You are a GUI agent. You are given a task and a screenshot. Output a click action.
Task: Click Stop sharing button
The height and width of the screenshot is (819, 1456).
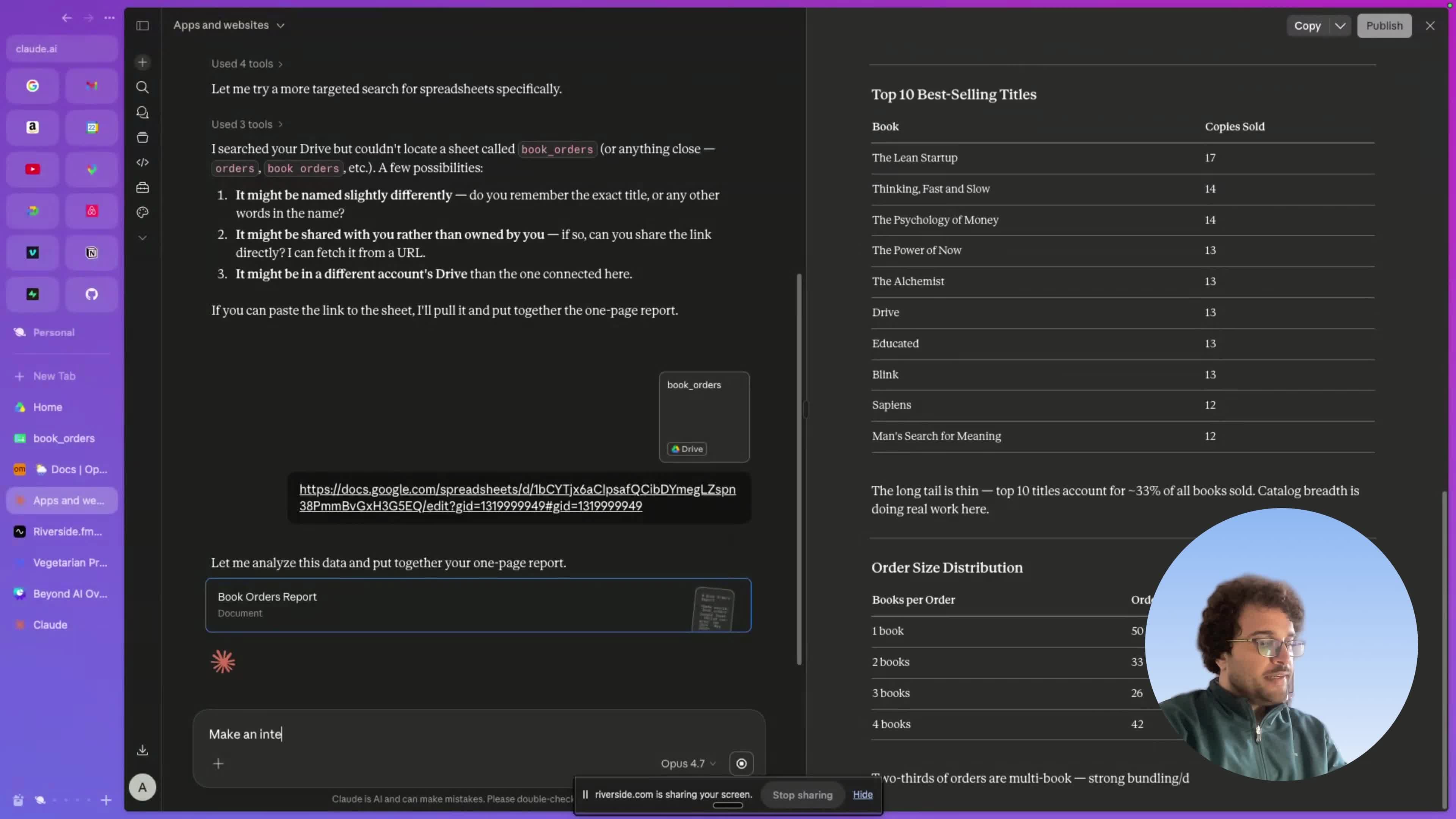click(x=802, y=795)
